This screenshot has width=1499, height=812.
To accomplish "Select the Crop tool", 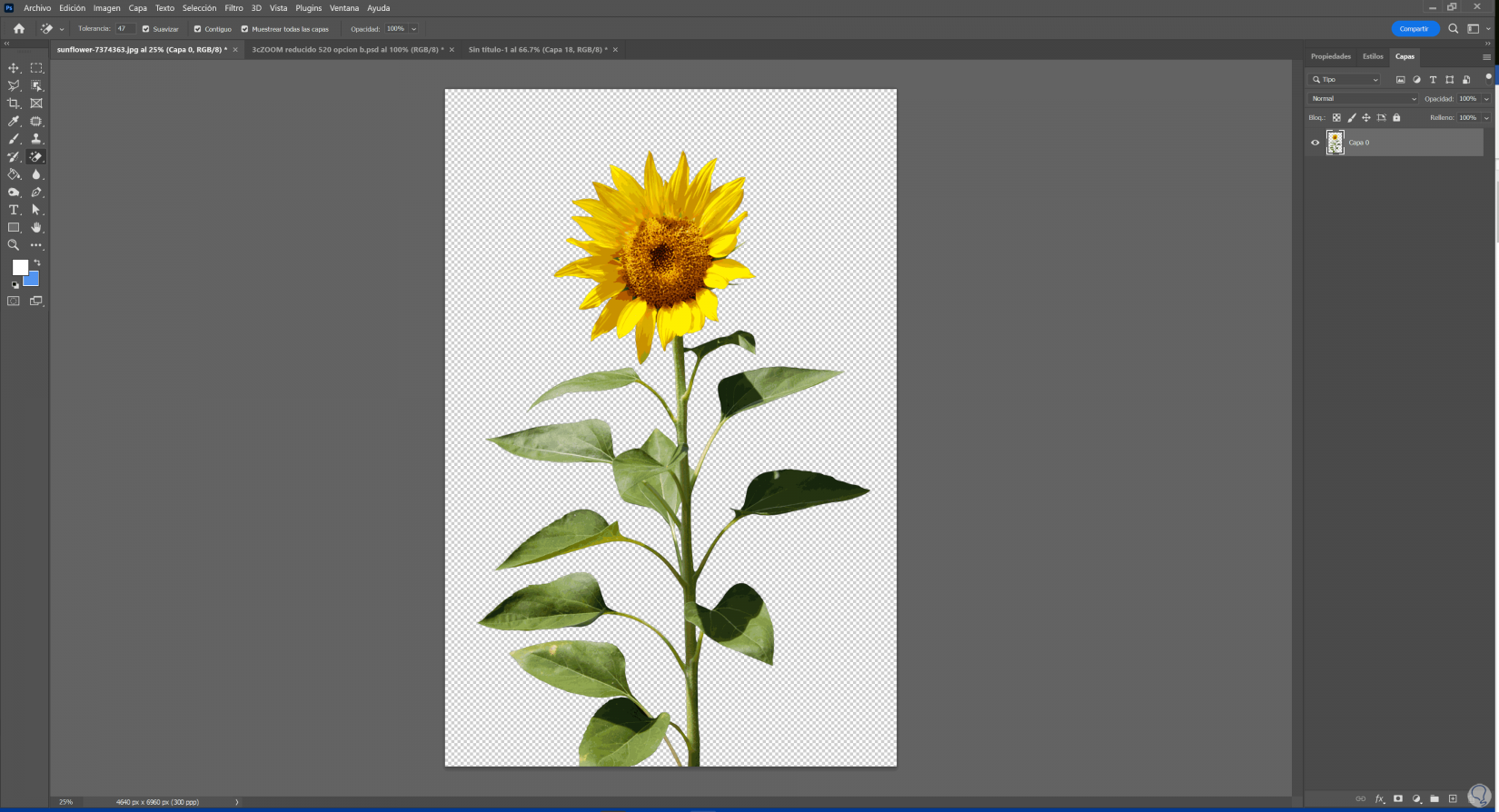I will pyautogui.click(x=14, y=104).
